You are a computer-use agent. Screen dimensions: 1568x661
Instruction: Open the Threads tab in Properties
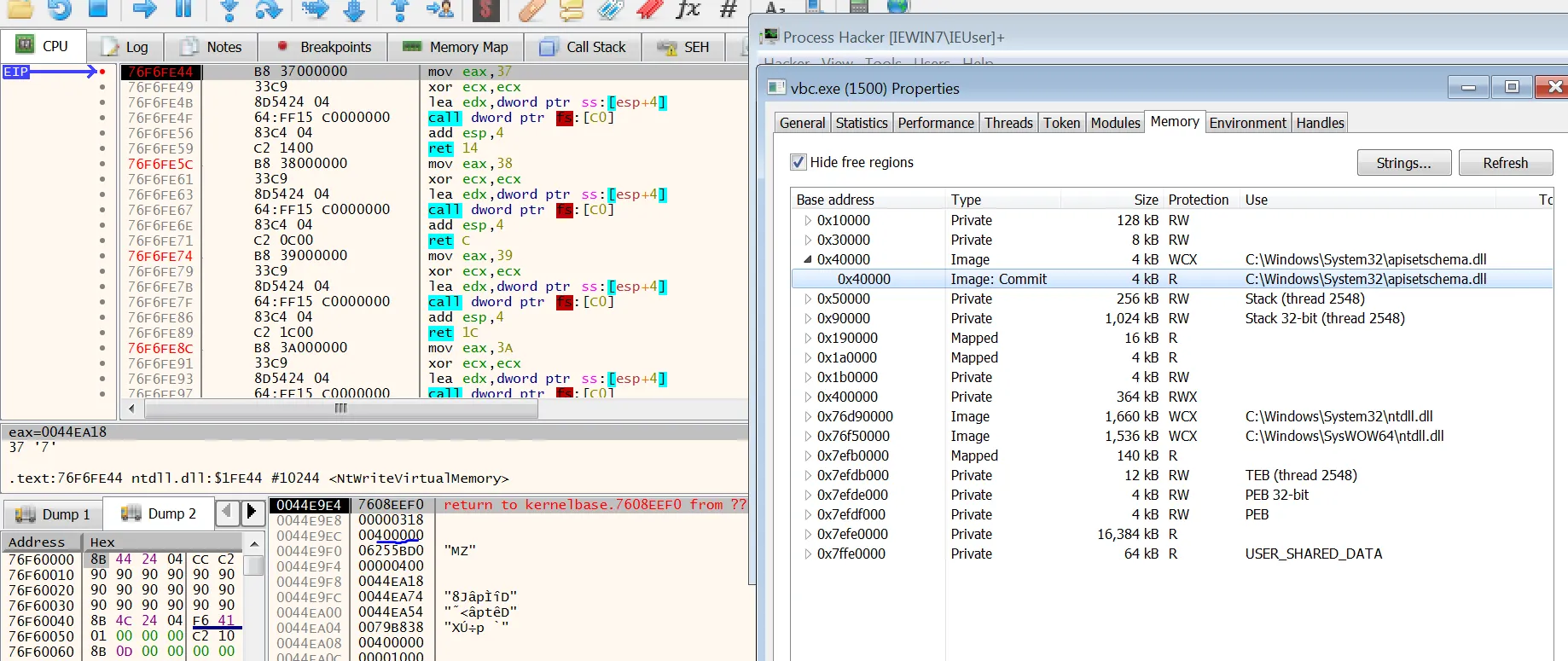point(1008,123)
